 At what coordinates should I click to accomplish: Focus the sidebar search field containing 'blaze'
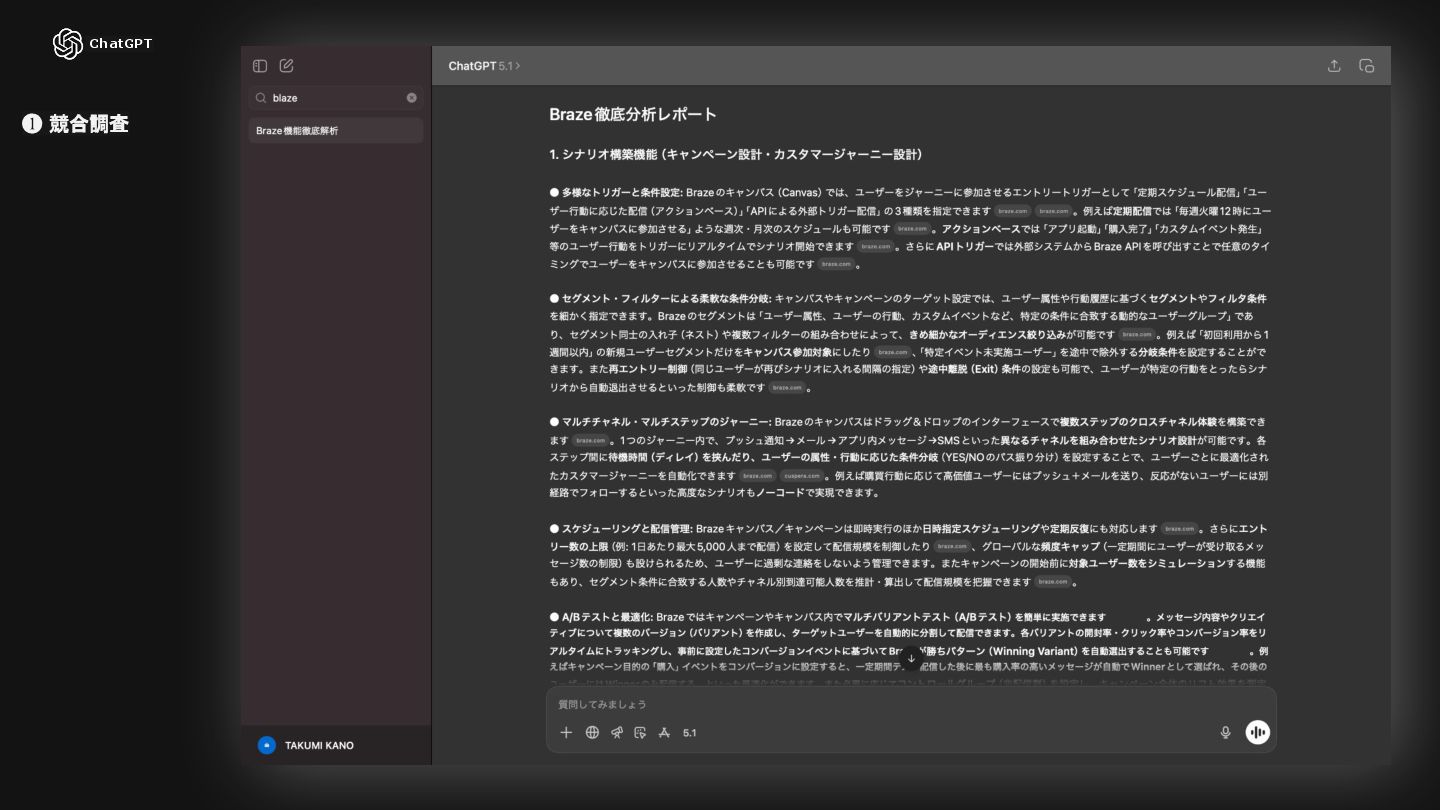pyautogui.click(x=336, y=98)
